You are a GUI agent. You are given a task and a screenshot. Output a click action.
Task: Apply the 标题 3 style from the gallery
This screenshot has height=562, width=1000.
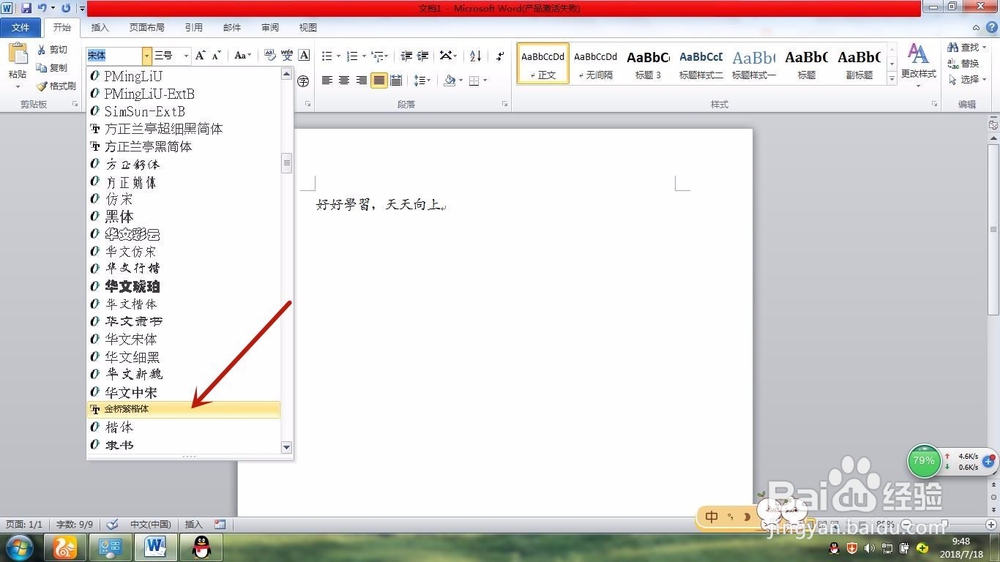[648, 63]
